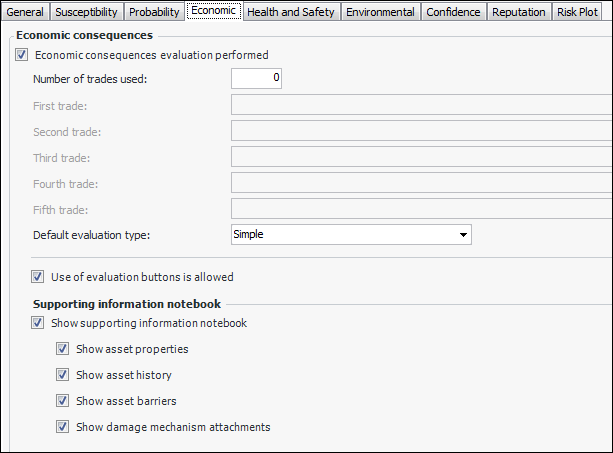
Task: Click the First trade text field
Action: pyautogui.click(x=420, y=105)
